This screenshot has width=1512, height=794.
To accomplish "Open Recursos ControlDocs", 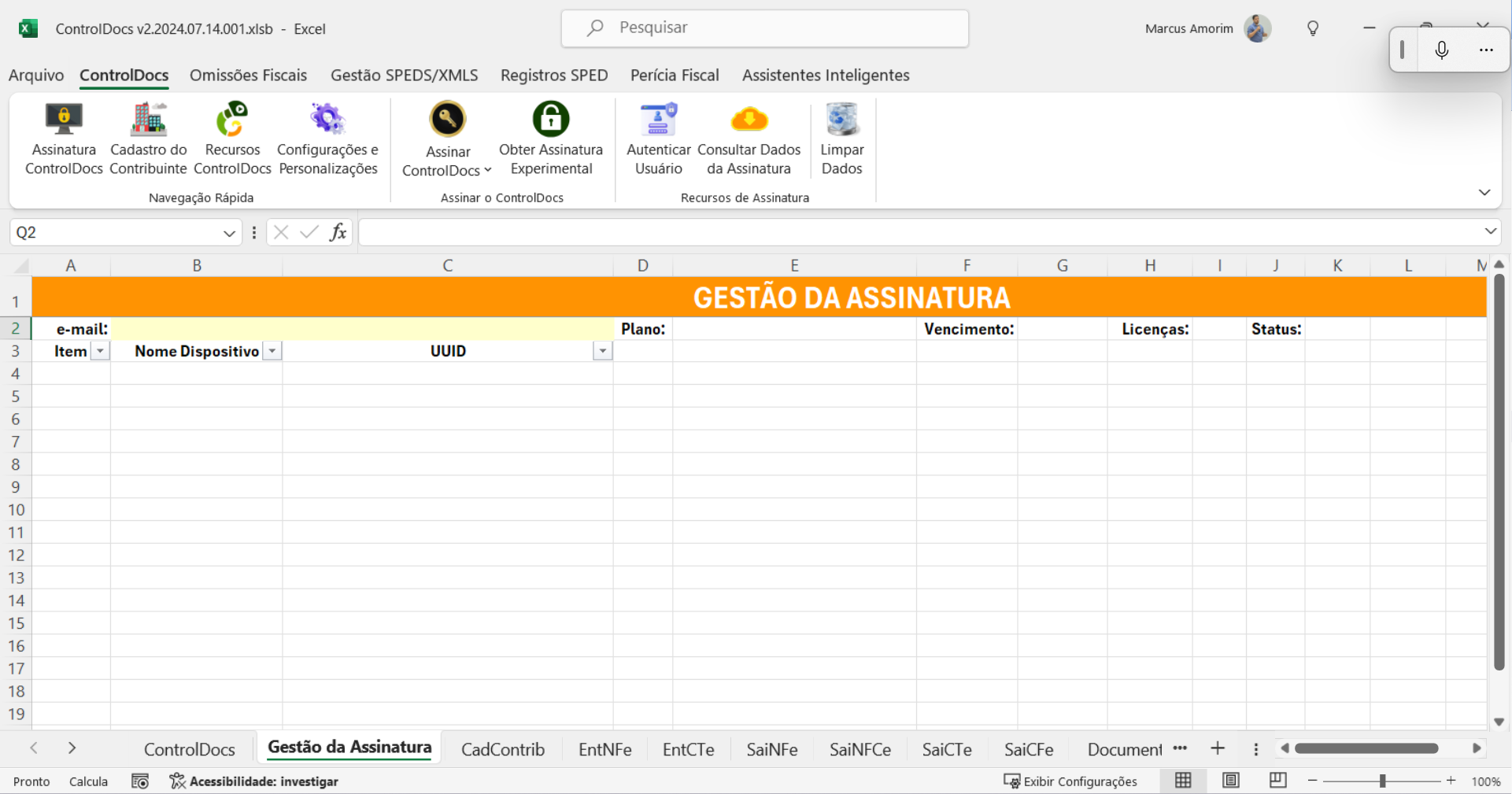I will (x=232, y=138).
